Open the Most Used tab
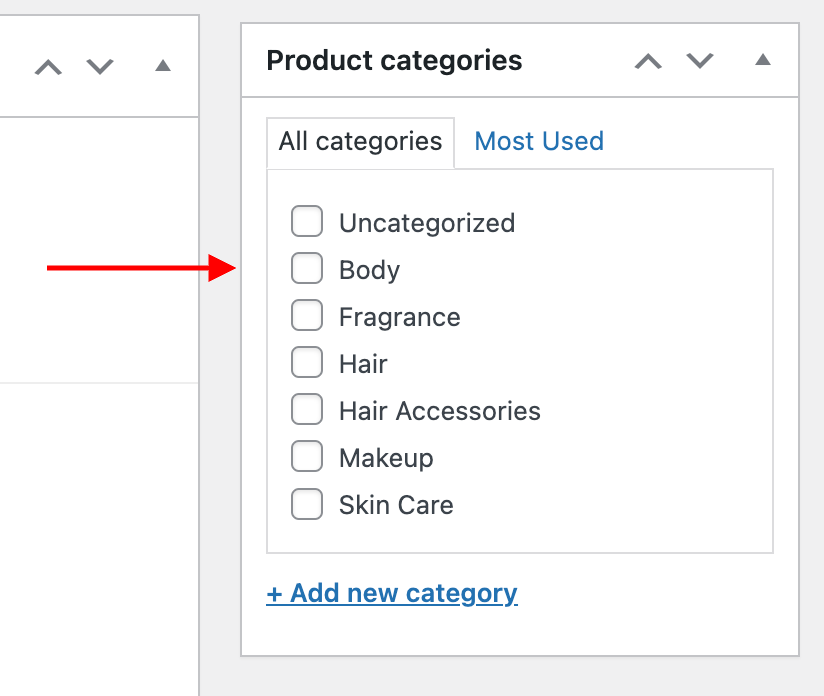 click(x=539, y=142)
